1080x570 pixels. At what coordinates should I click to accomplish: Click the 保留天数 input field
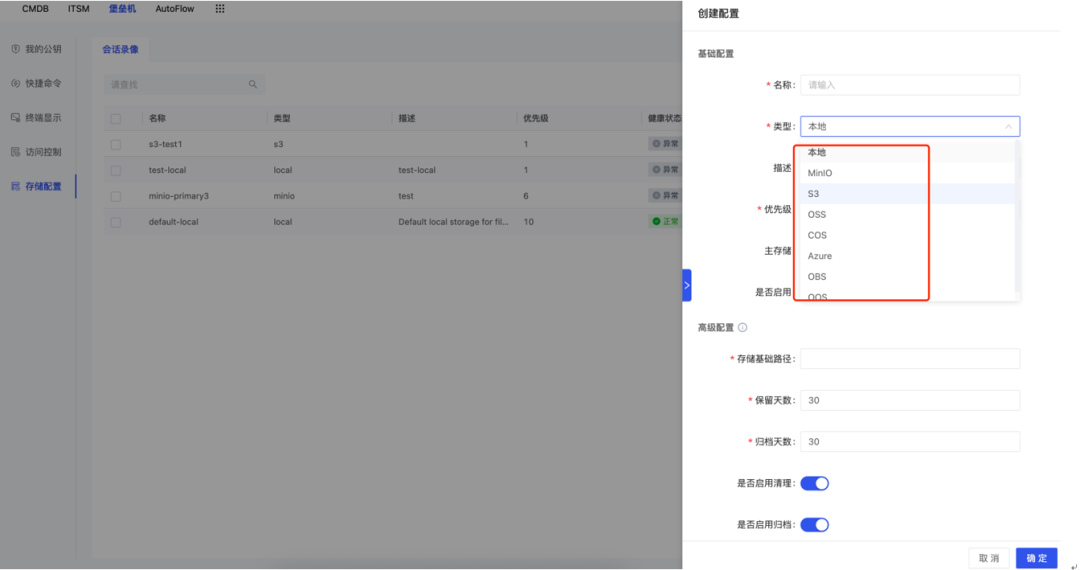click(910, 400)
